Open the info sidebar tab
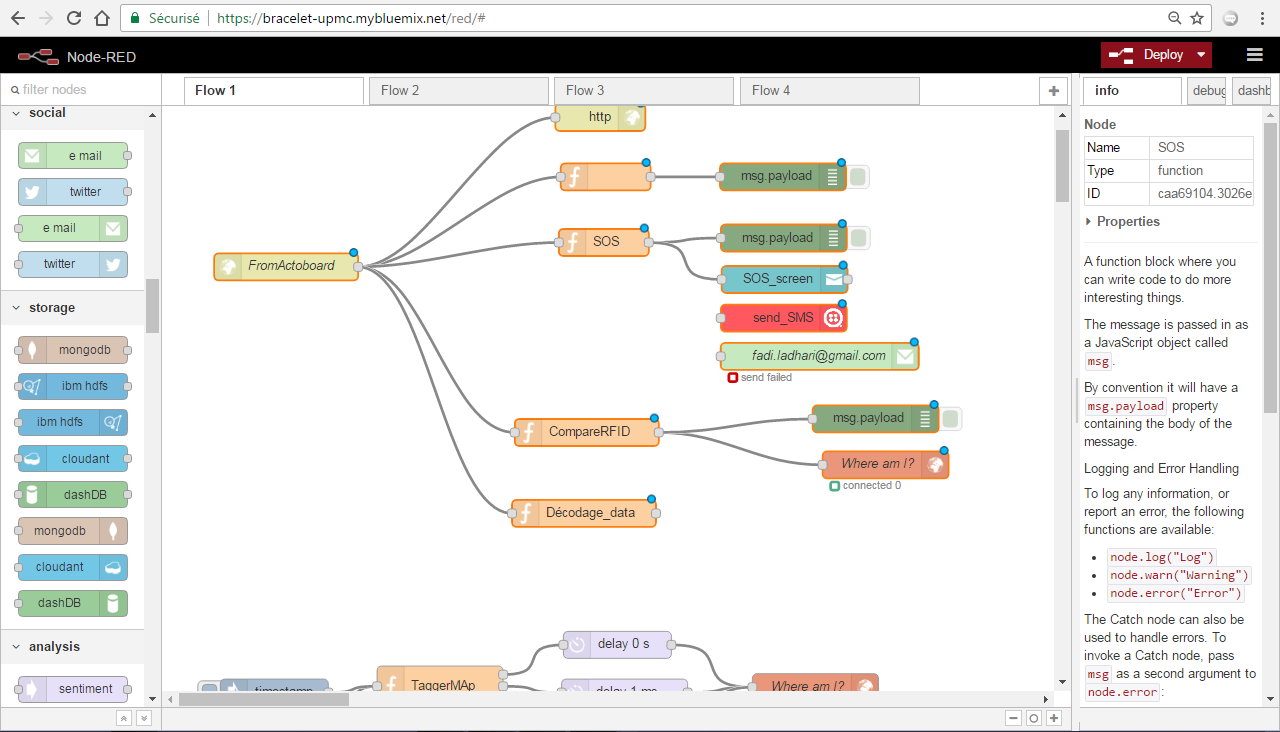Viewport: 1280px width, 732px height. (x=1132, y=90)
